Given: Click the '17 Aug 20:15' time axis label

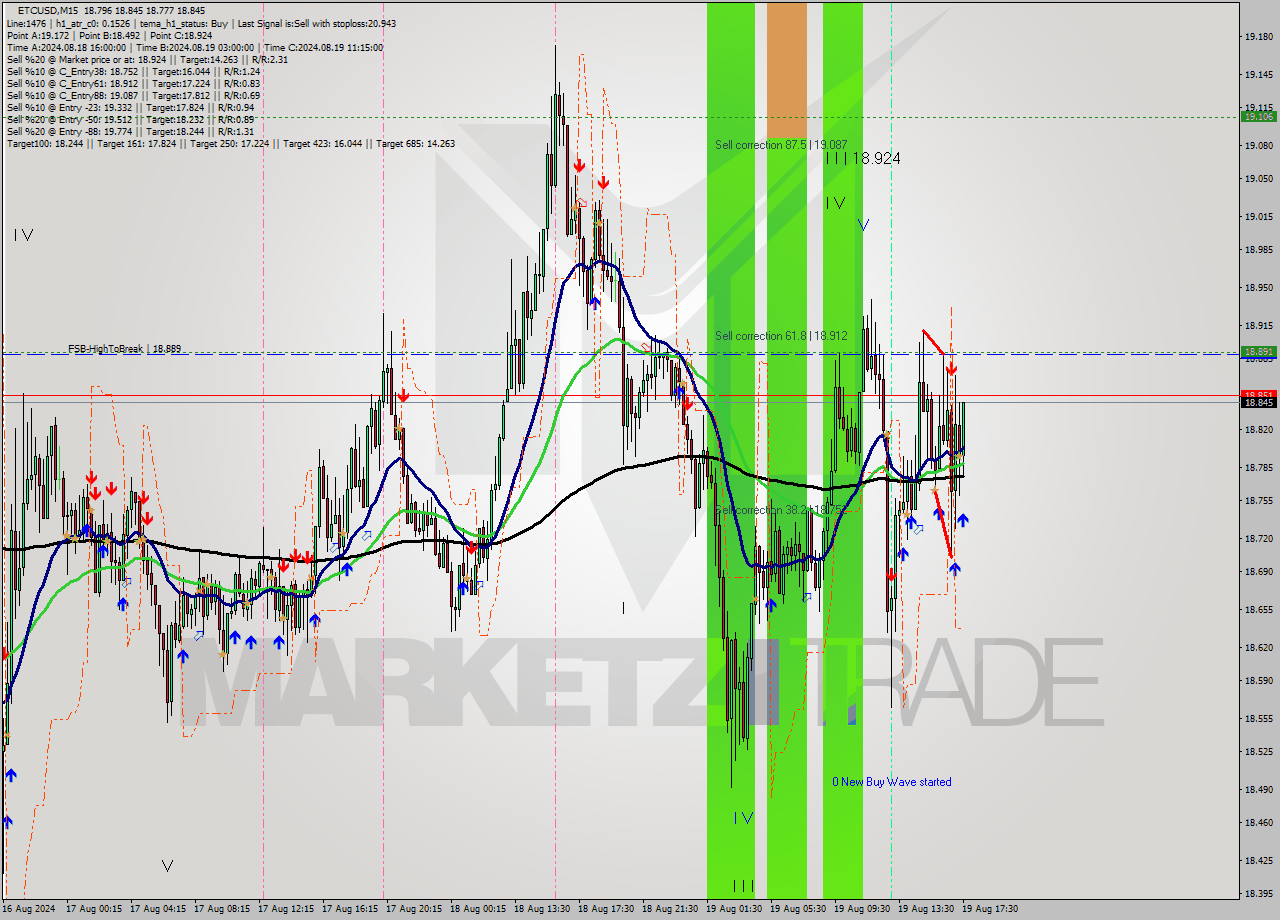Looking at the screenshot, I should point(414,909).
